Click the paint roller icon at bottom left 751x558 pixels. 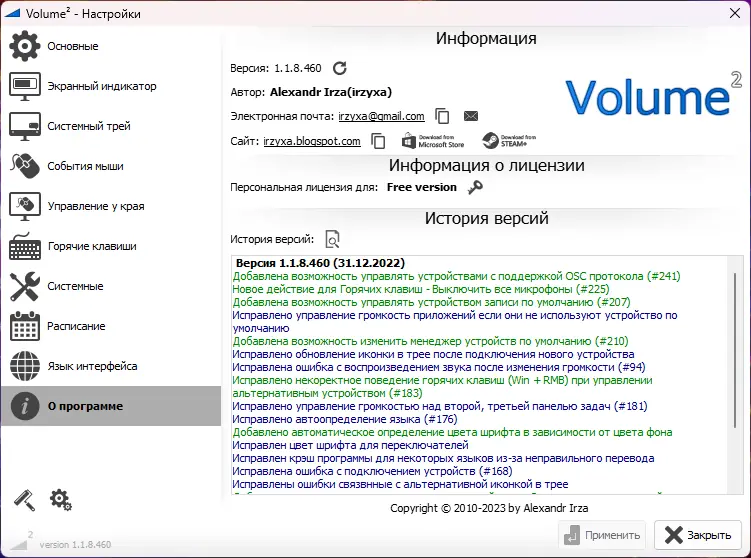point(24,500)
